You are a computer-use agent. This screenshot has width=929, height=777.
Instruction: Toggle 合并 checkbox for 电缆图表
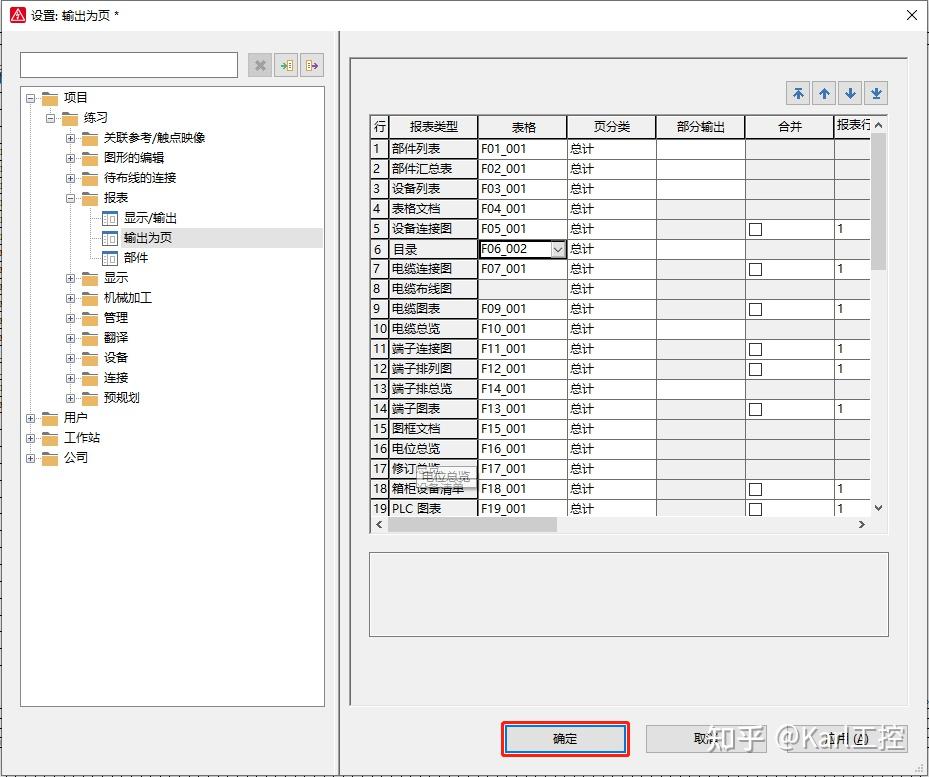tap(755, 309)
